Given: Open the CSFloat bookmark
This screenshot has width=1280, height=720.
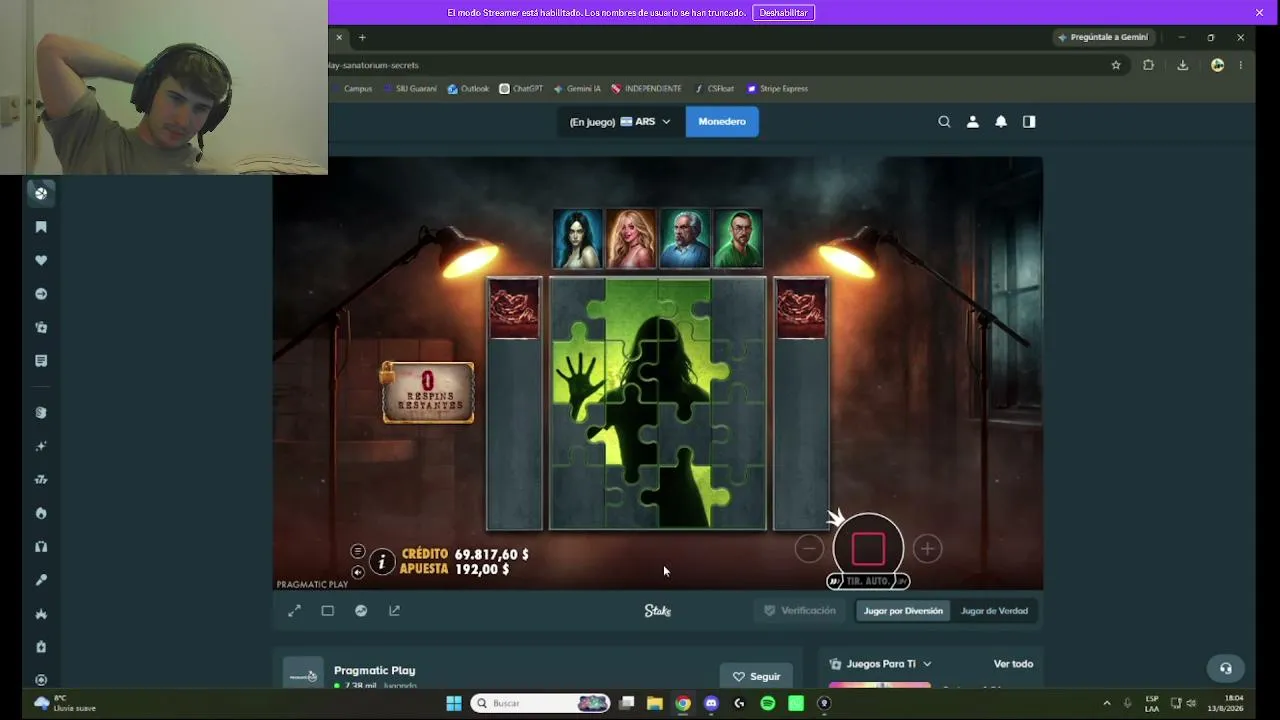Looking at the screenshot, I should 714,89.
